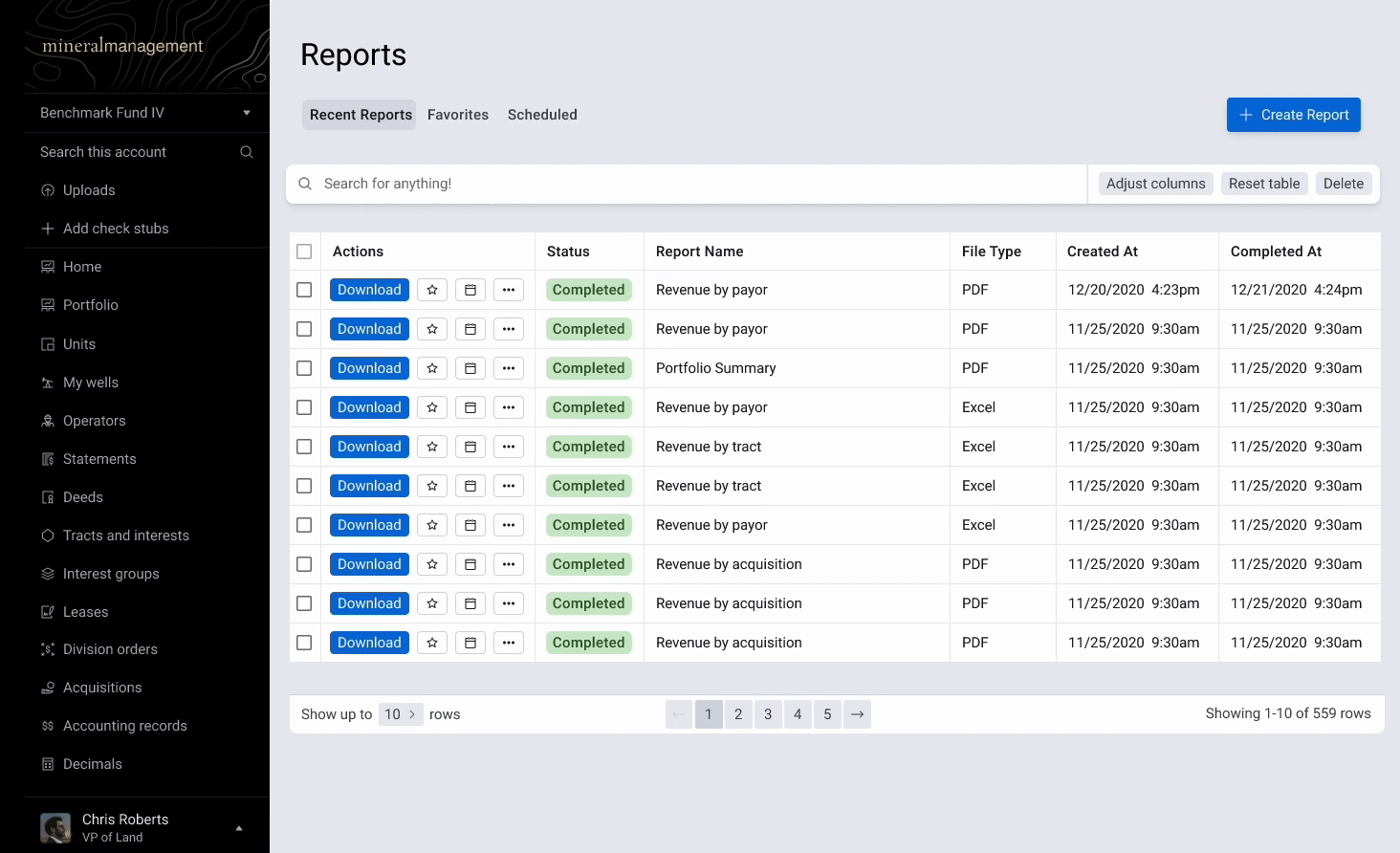Viewport: 1400px width, 853px height.
Task: Click Completed status badge in Portfolio Summary row
Action: pos(588,368)
